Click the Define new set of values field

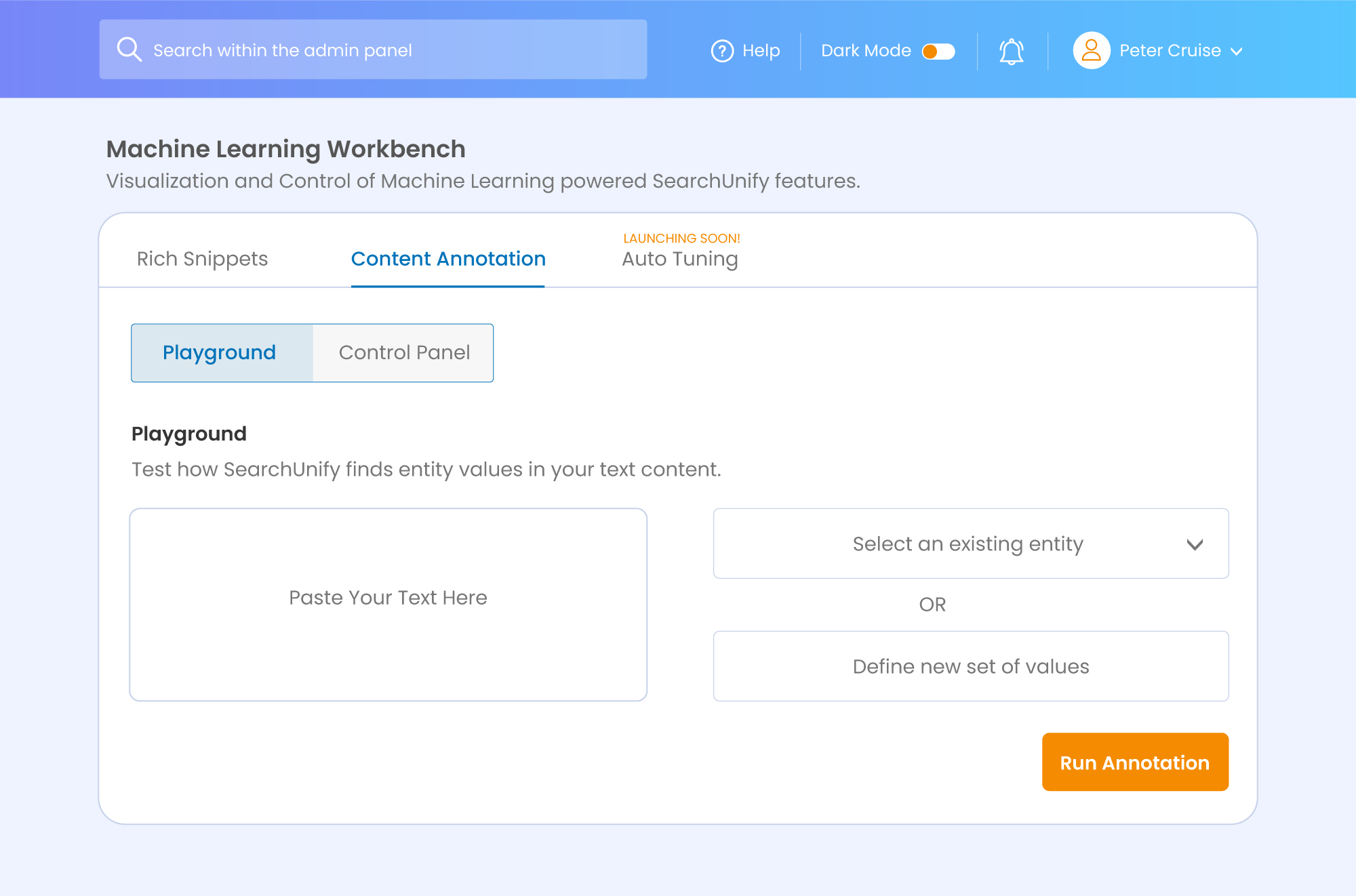click(971, 666)
